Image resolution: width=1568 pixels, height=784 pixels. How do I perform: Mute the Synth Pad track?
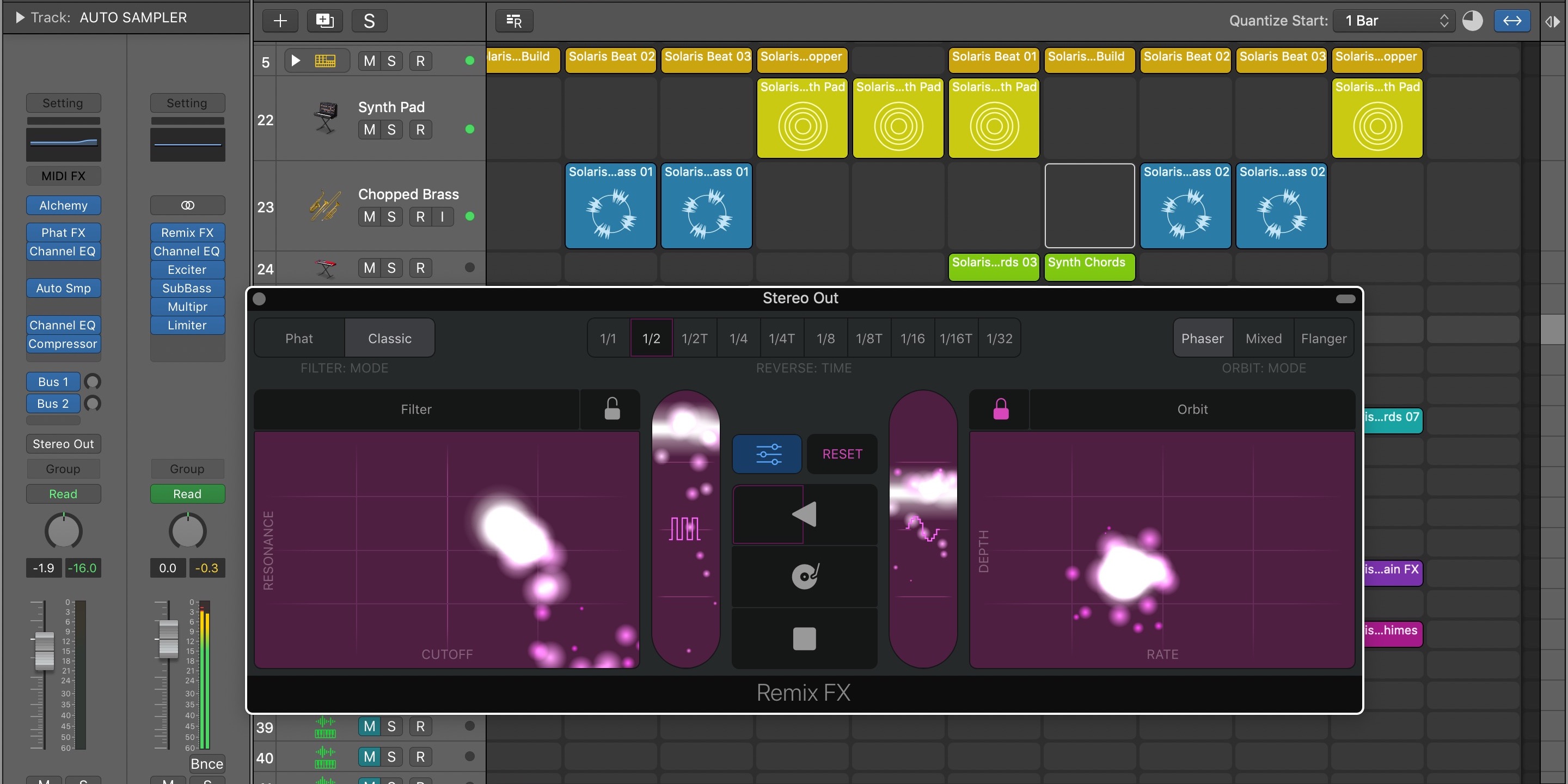tap(369, 130)
